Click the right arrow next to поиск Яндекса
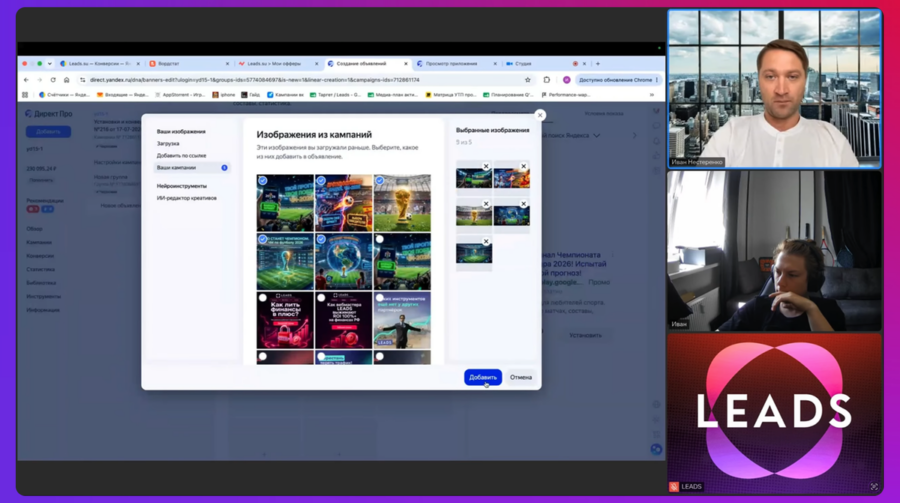 (635, 136)
